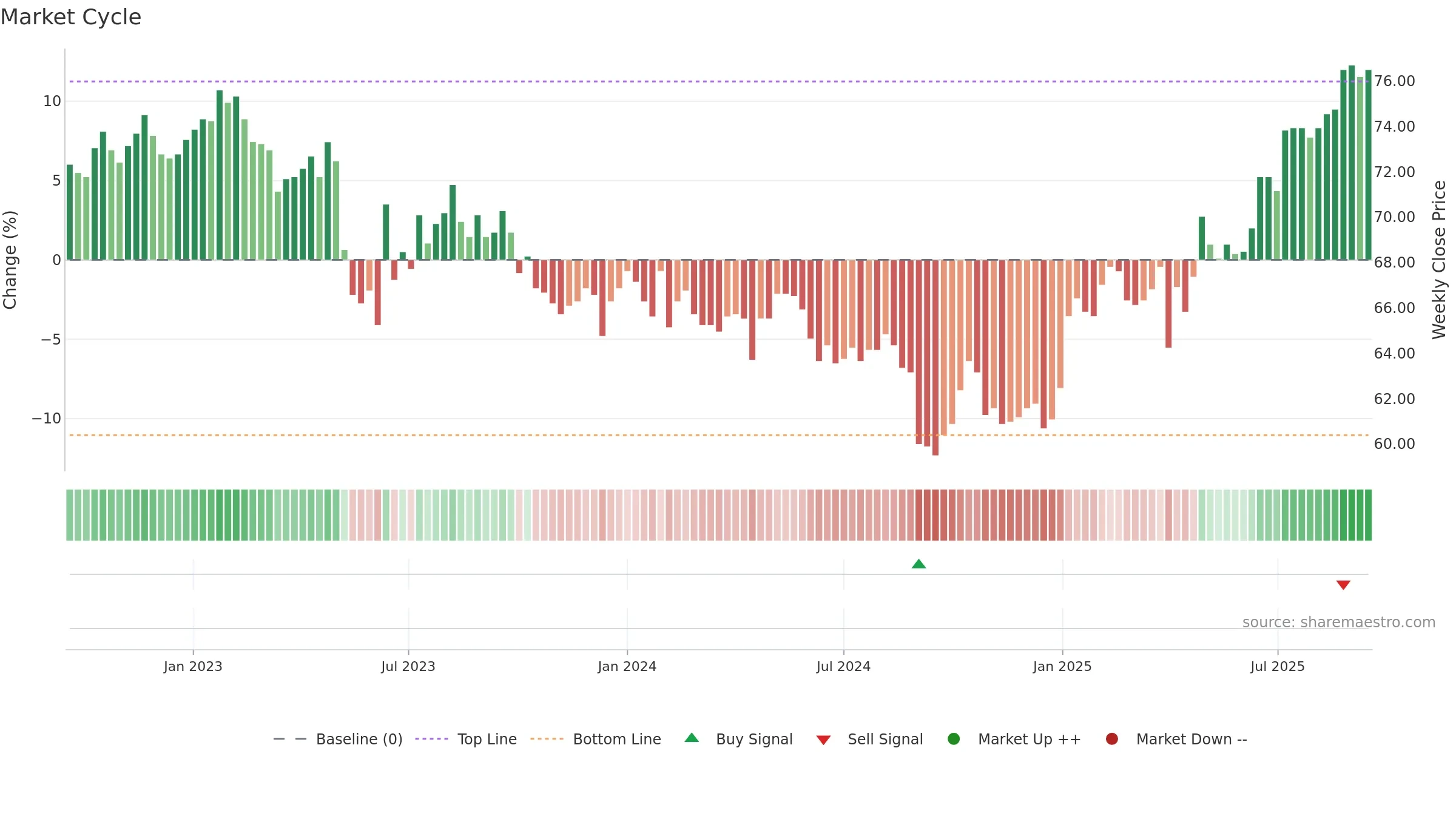The image size is (1456, 819).
Task: Click the 74.00 price axis label
Action: pos(1395,126)
